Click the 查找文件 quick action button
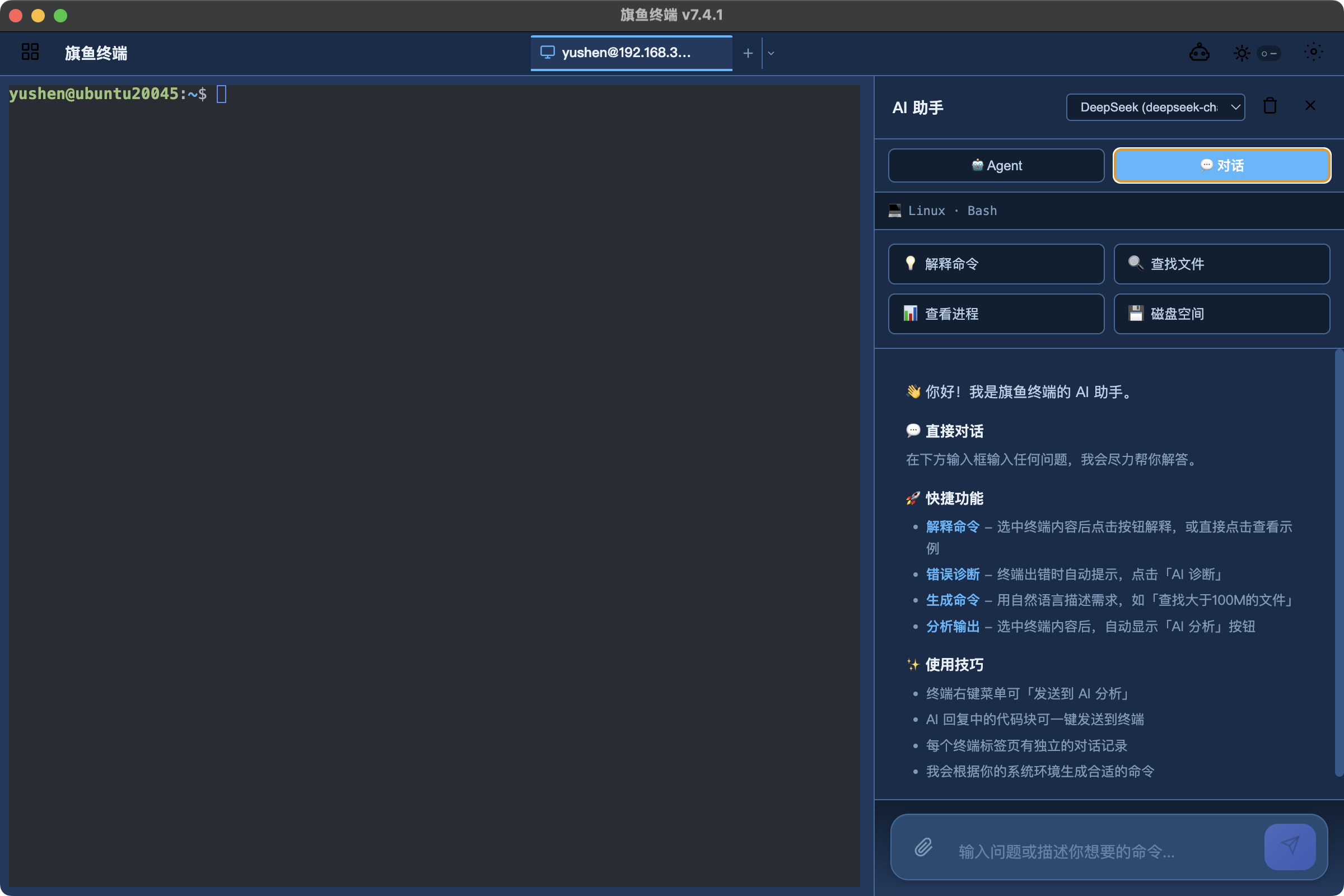The width and height of the screenshot is (1344, 896). [1221, 263]
